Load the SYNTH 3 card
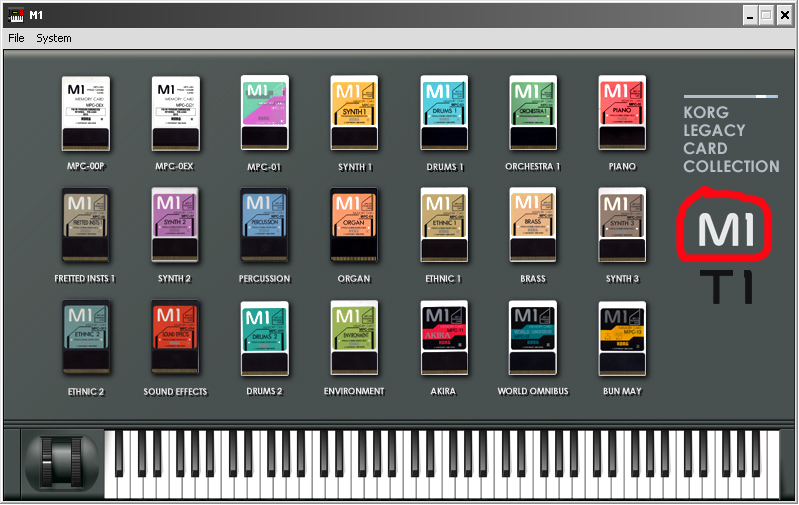Screen dimensions: 799x505 pos(622,225)
